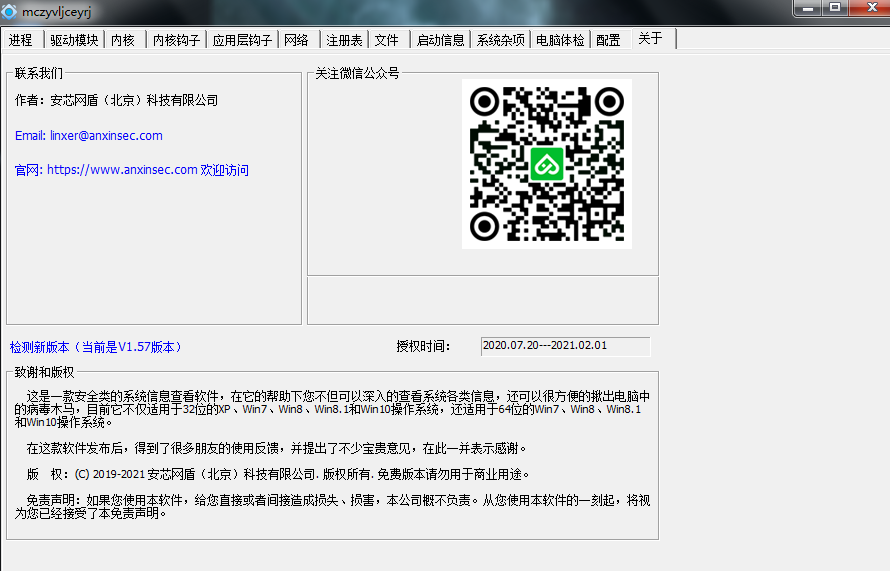Screen dimensions: 890x571
Task: Go to the 应用层钩子 tab
Action: coord(242,40)
